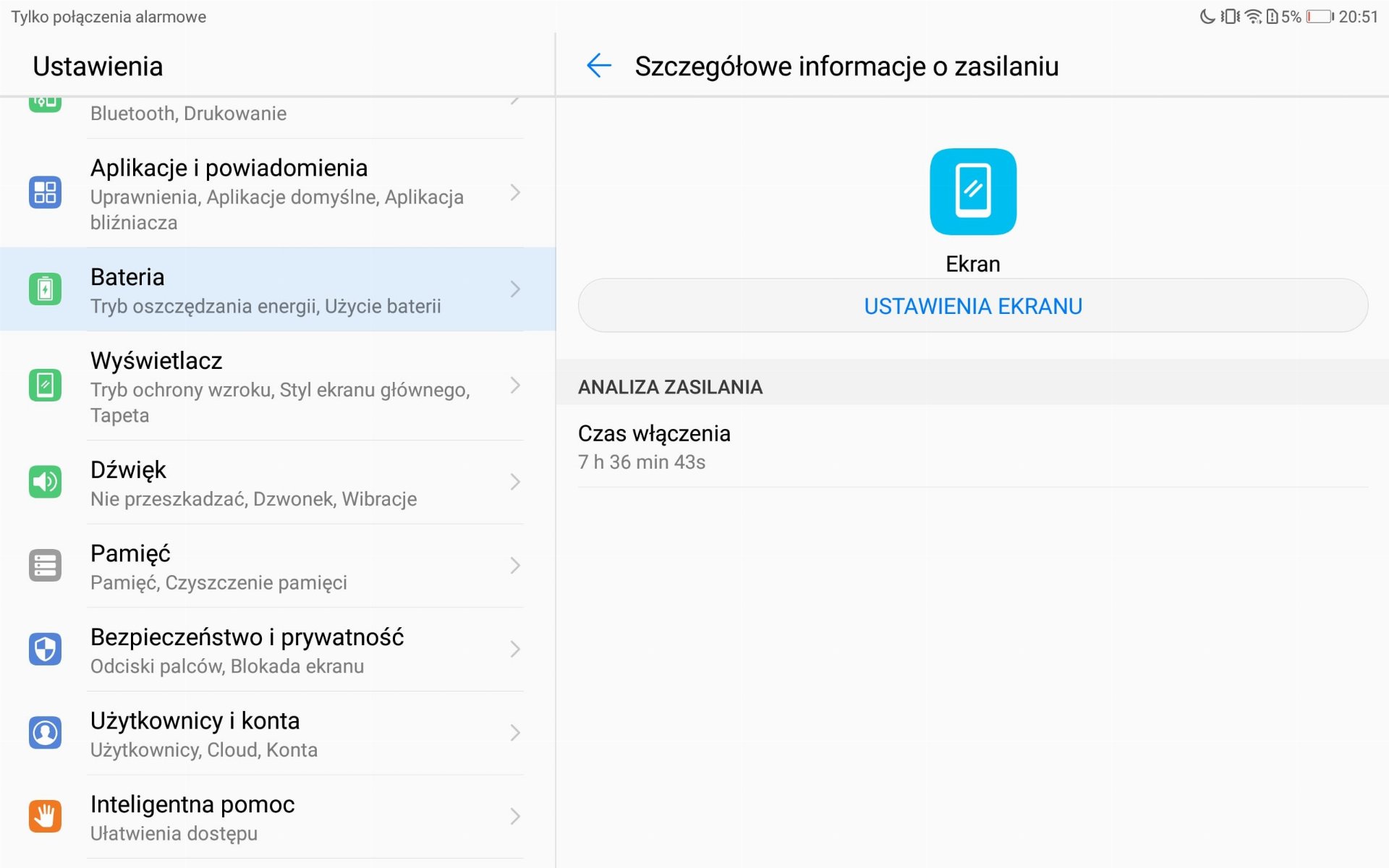Viewport: 1389px width, 868px height.
Task: Open the Wyświetlacz settings entry
Action: 278,386
